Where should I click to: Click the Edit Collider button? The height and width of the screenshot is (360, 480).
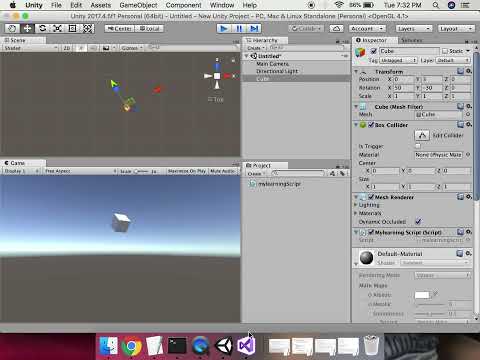422,135
